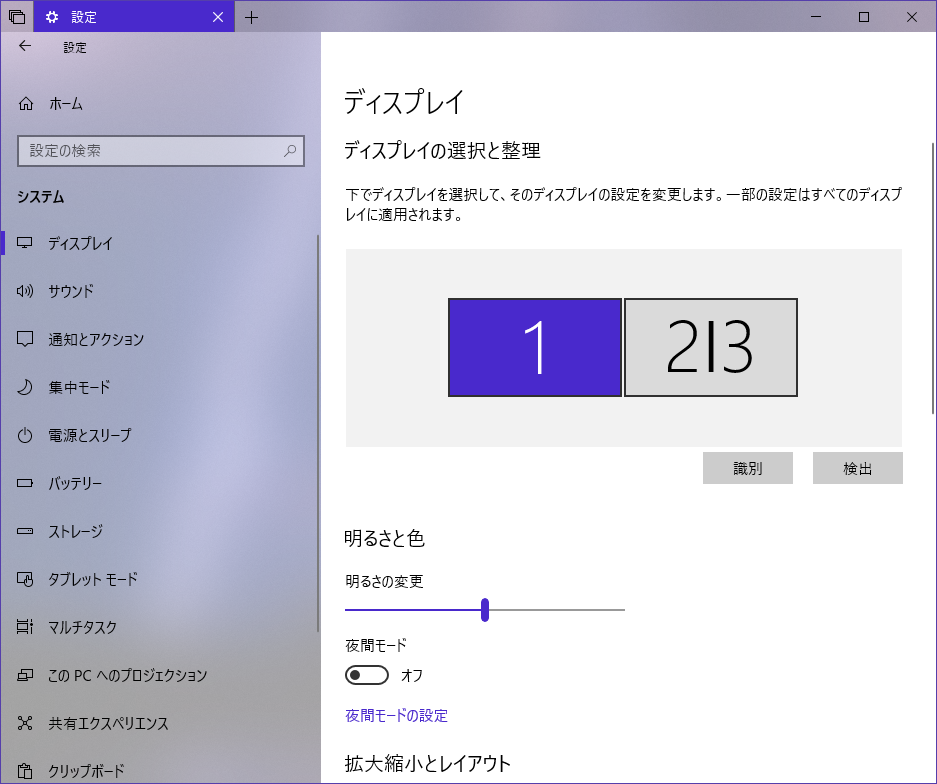
Task: Open 通知とアクション settings
Action: click(x=159, y=339)
